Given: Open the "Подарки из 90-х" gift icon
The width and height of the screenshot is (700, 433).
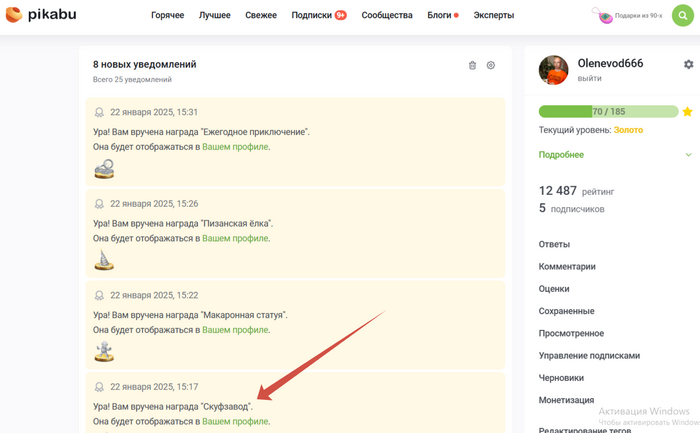Looking at the screenshot, I should [x=602, y=15].
